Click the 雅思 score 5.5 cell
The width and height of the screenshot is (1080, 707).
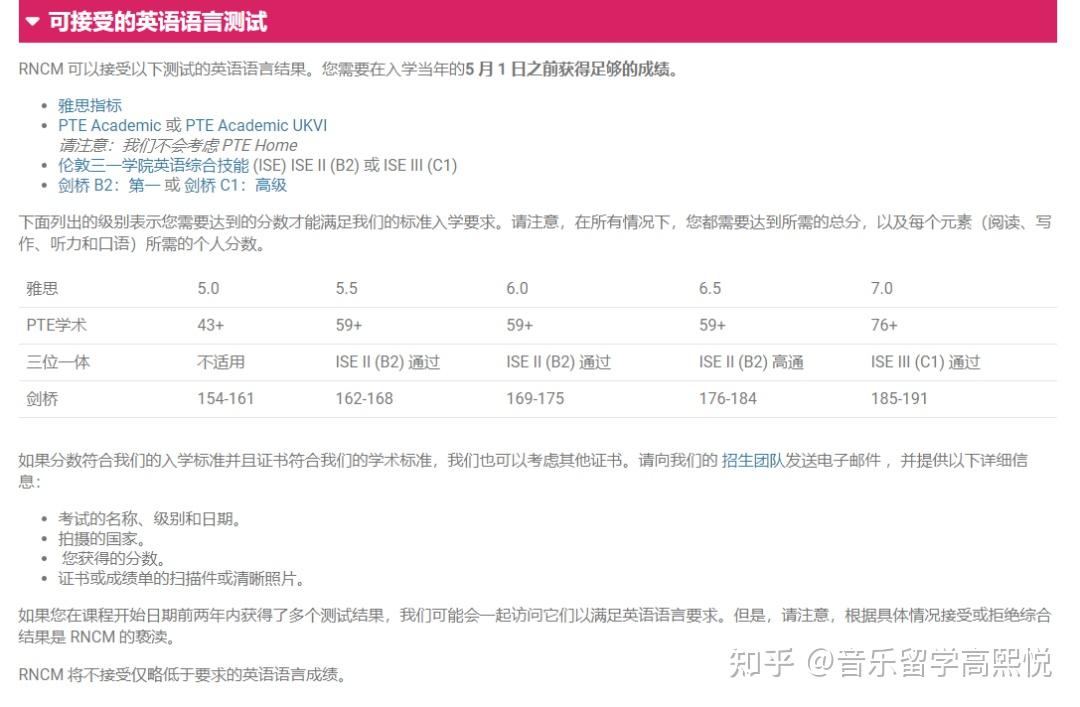346,289
